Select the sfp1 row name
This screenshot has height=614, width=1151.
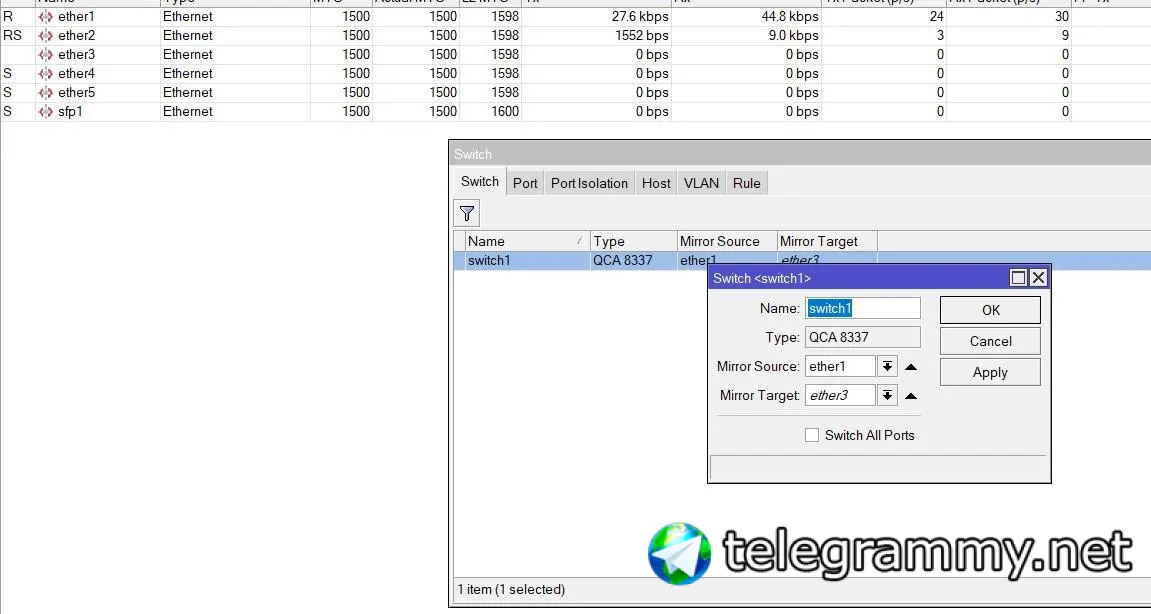coord(70,112)
